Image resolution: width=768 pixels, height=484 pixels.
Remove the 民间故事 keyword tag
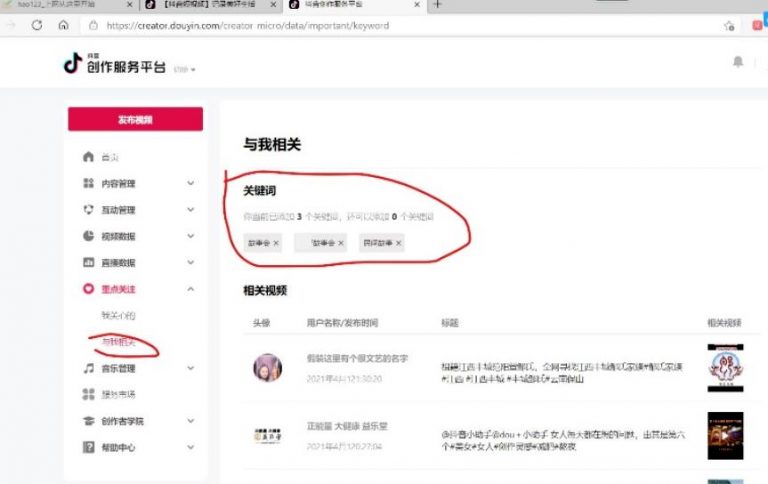399,243
